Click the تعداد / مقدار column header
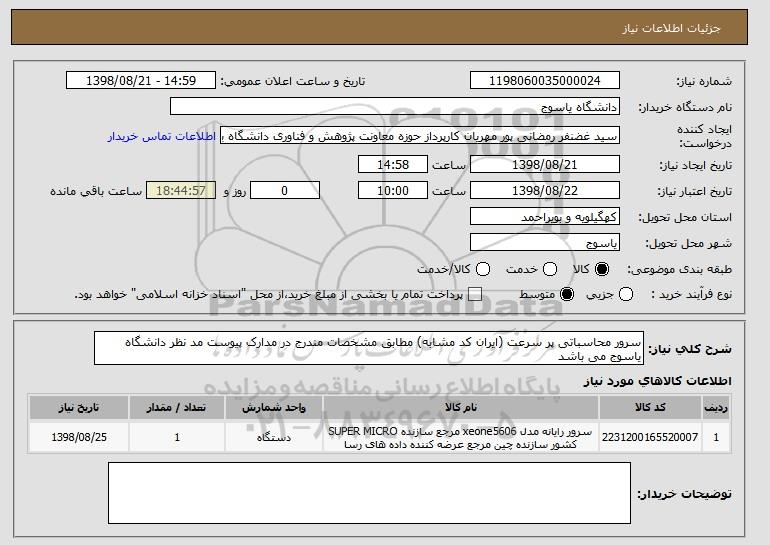770x545 pixels. coord(177,408)
